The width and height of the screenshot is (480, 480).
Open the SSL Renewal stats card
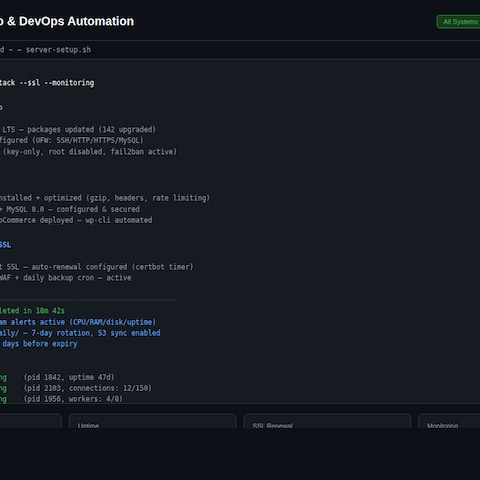(327, 421)
